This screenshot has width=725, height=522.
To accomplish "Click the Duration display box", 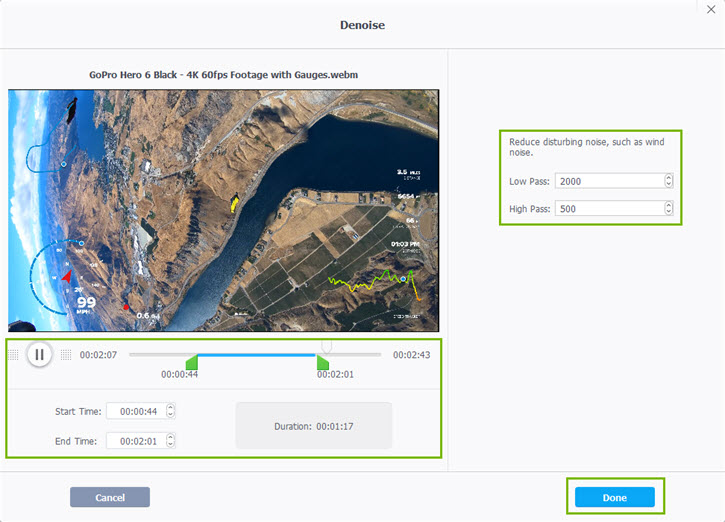I will click(313, 426).
